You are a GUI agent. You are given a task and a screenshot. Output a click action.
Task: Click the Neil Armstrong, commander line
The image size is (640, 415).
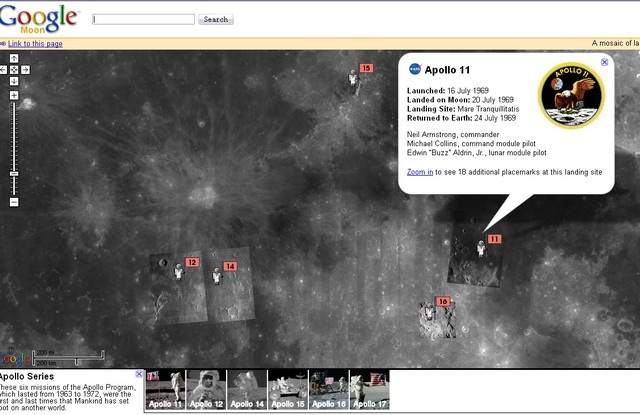(453, 135)
